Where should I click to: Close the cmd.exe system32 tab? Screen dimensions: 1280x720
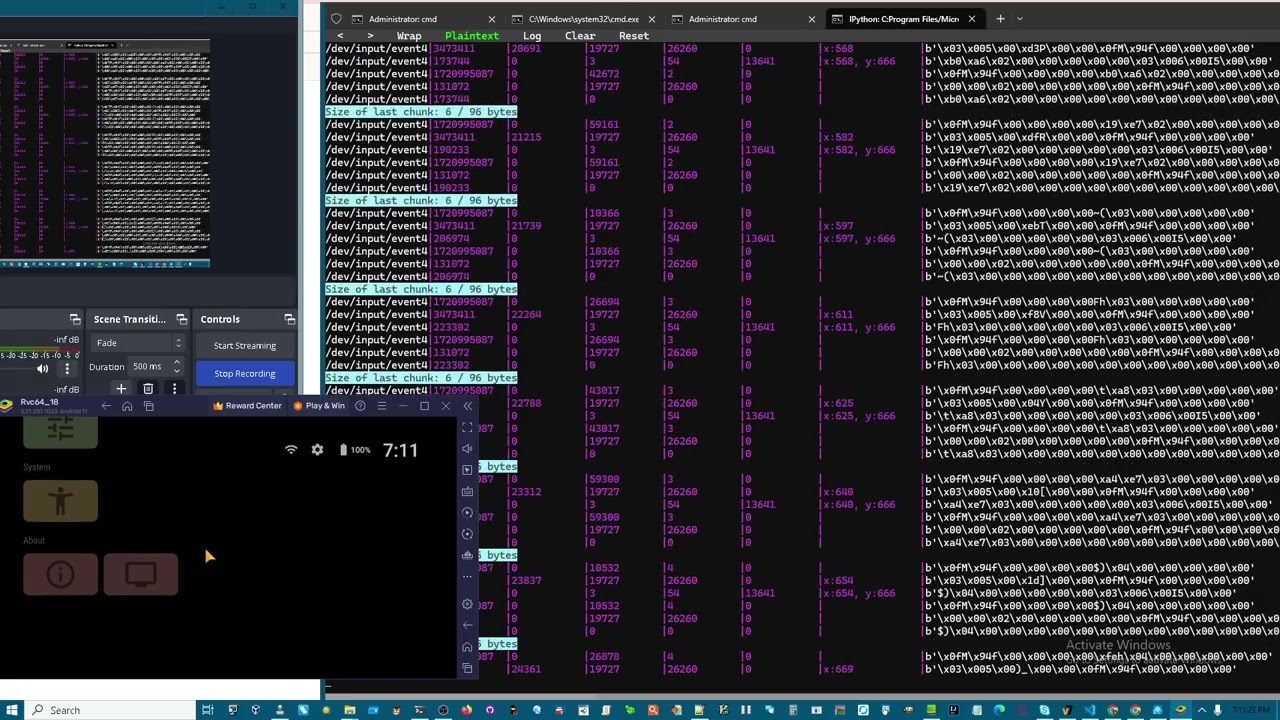pyautogui.click(x=652, y=19)
